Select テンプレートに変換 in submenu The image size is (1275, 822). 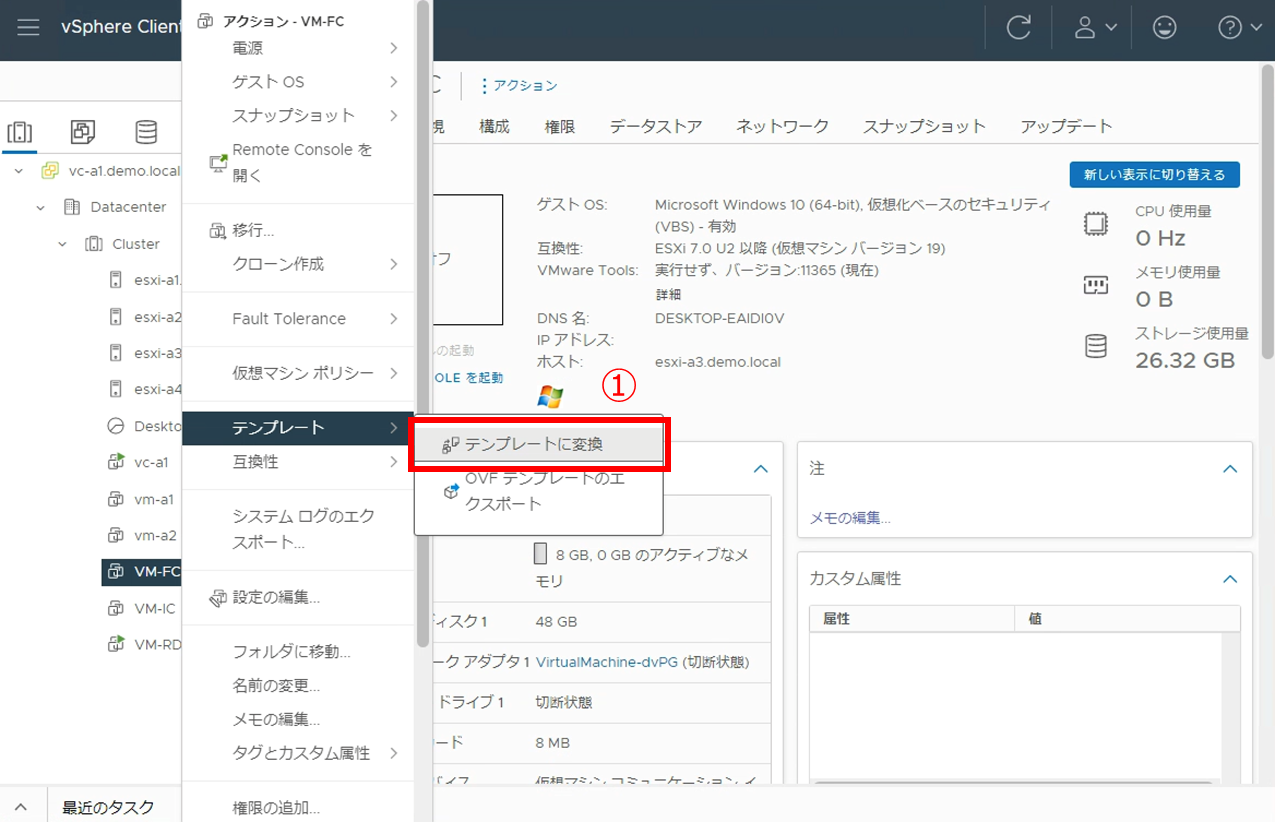click(x=534, y=444)
